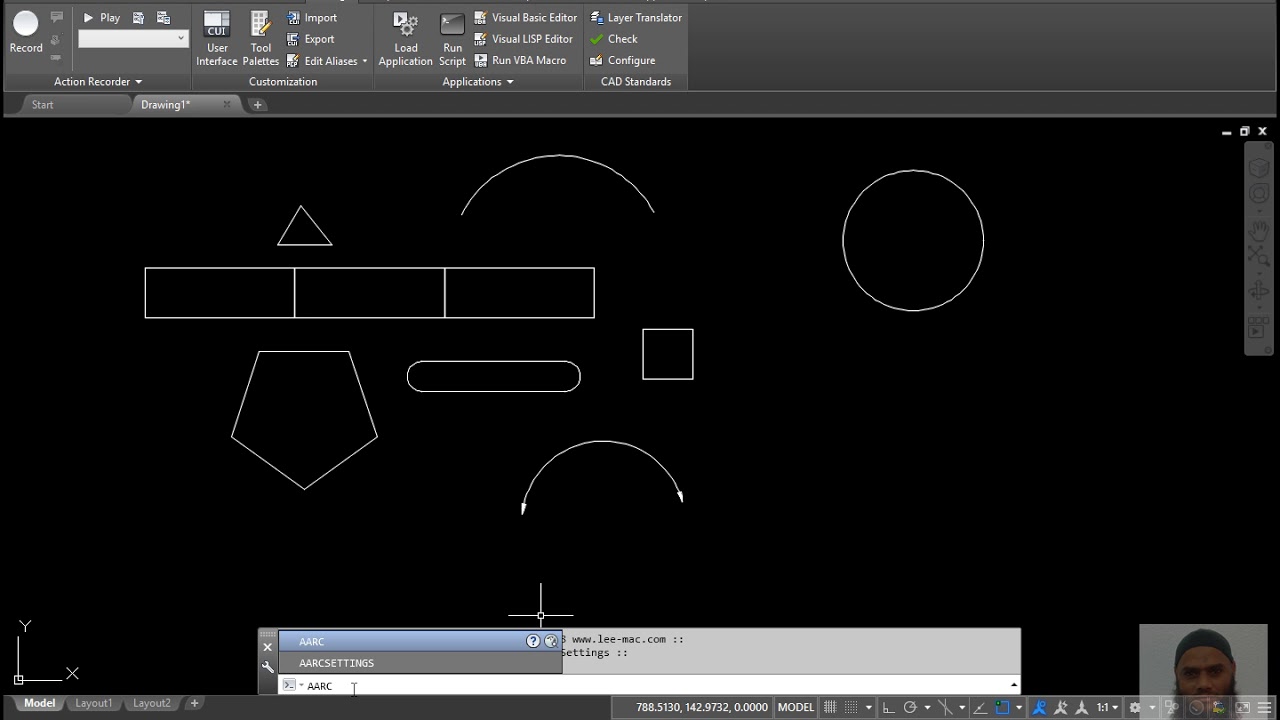Open the Edit Aliases dropdown arrow
Image resolution: width=1280 pixels, height=720 pixels.
click(x=364, y=61)
